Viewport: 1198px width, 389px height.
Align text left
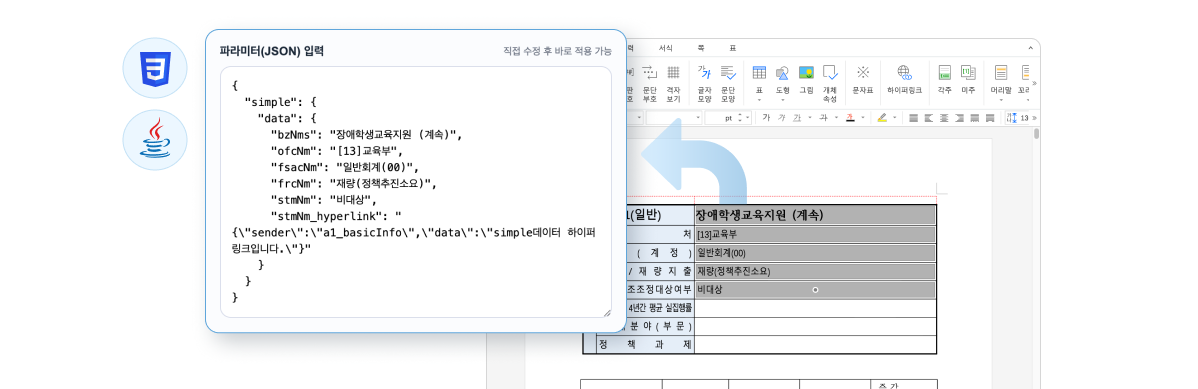(x=928, y=118)
